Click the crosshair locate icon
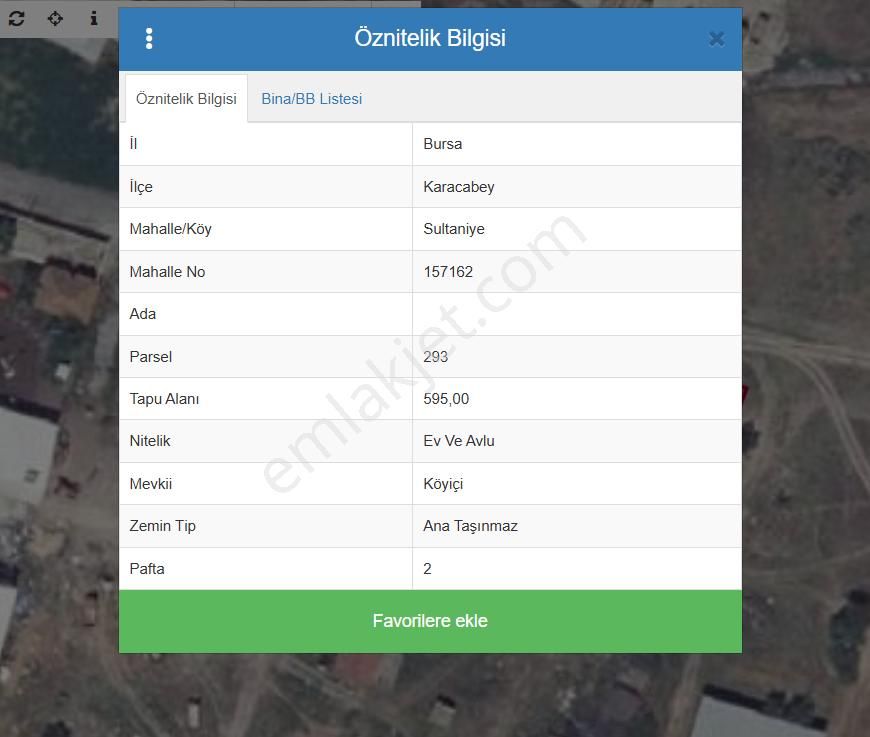Viewport: 870px width, 737px height. click(x=55, y=18)
